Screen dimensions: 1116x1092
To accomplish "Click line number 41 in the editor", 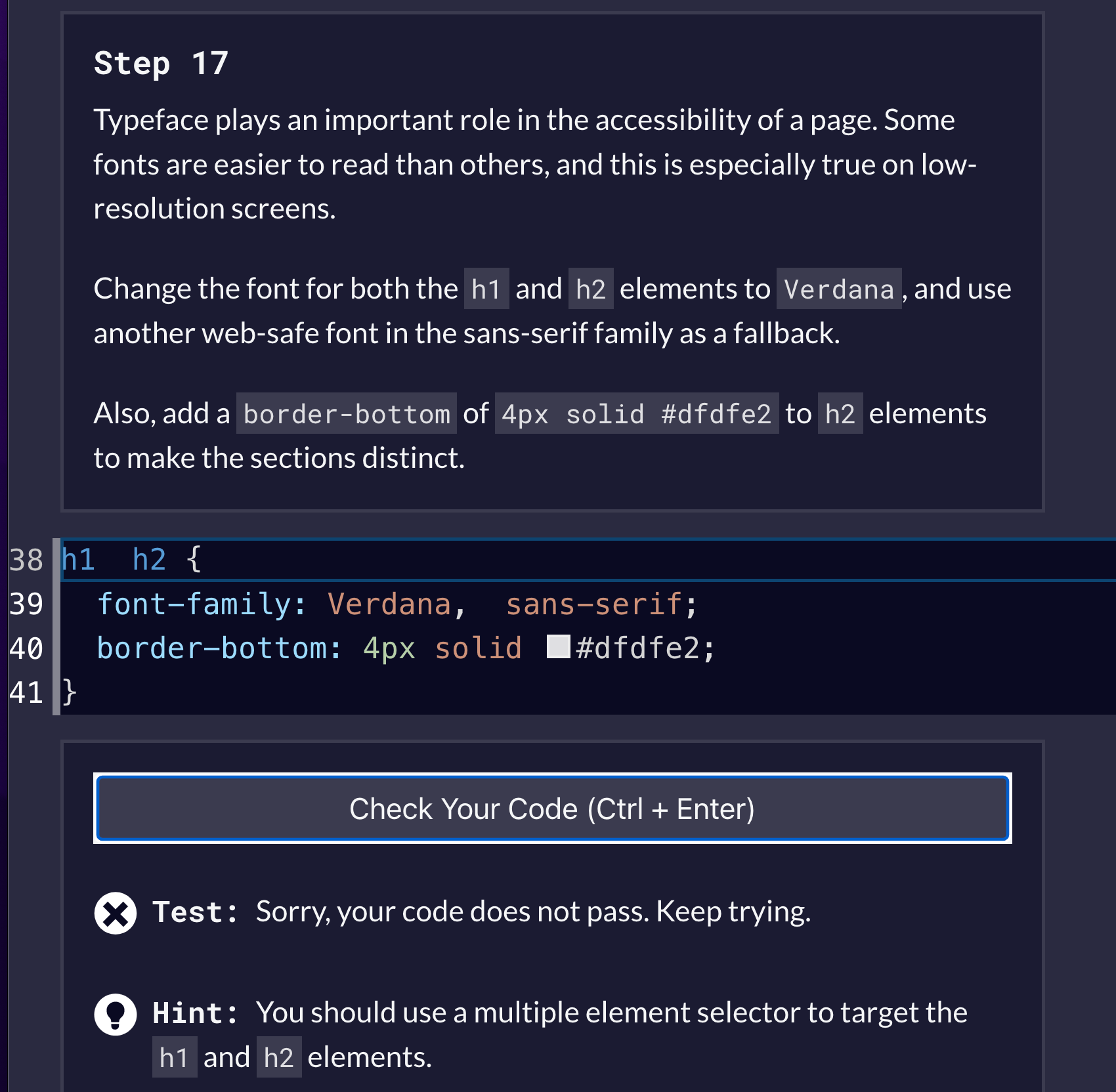I will [25, 692].
